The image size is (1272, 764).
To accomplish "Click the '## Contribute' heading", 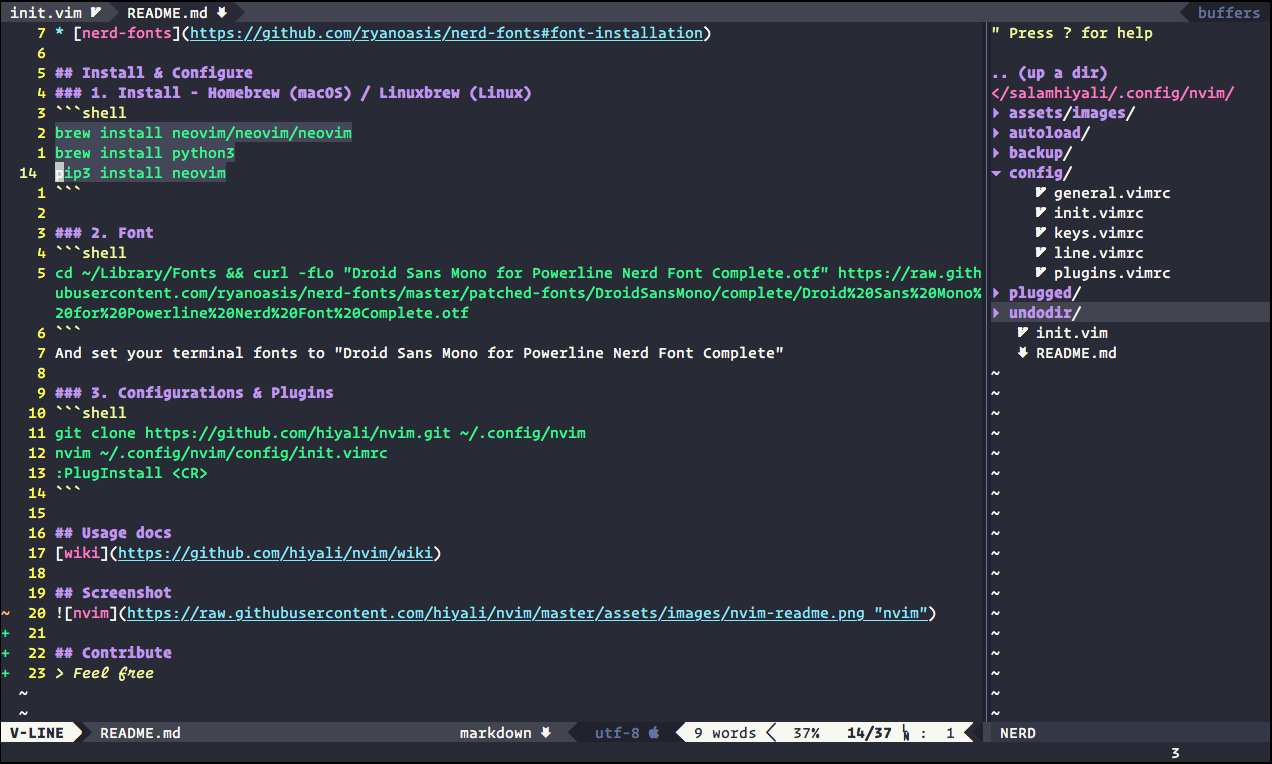I will [113, 653].
